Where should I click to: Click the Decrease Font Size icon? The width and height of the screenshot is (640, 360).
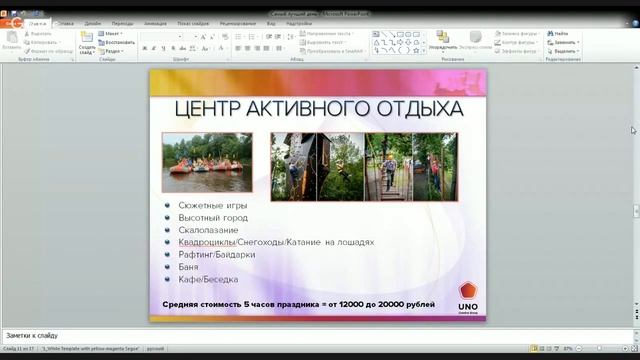pyautogui.click(x=212, y=37)
